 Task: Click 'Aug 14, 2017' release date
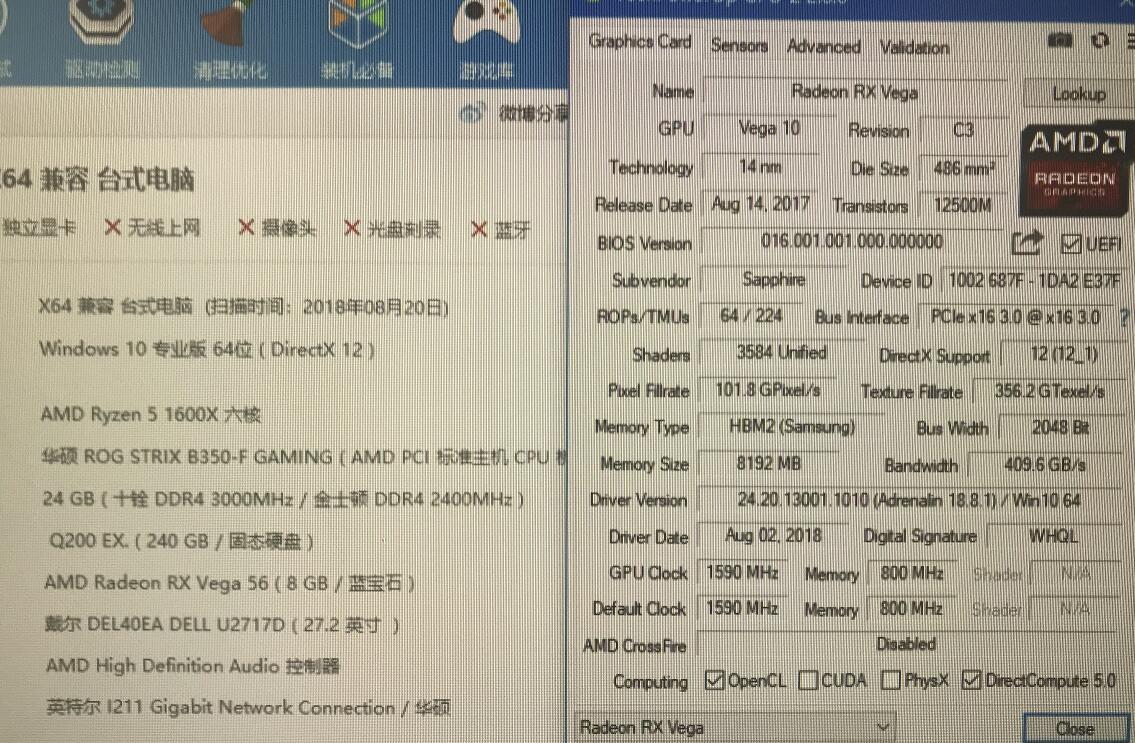760,204
